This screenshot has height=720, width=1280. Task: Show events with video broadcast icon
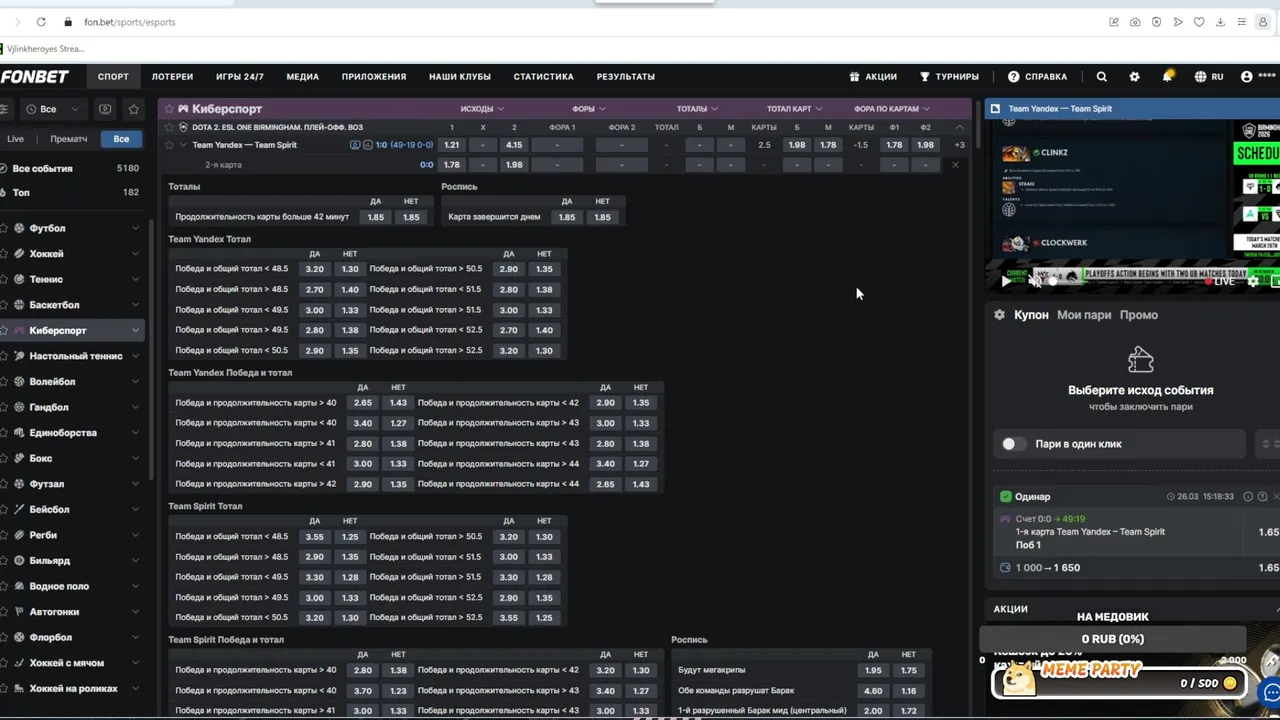[x=105, y=109]
